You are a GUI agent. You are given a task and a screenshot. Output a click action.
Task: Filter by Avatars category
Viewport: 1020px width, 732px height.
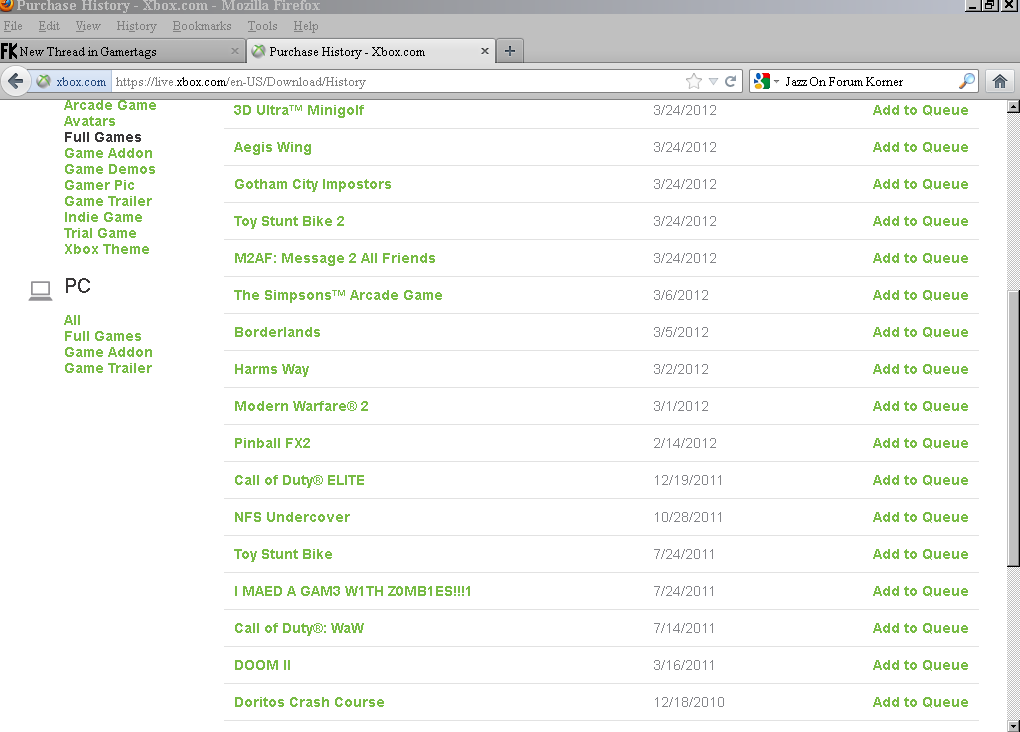pyautogui.click(x=90, y=121)
